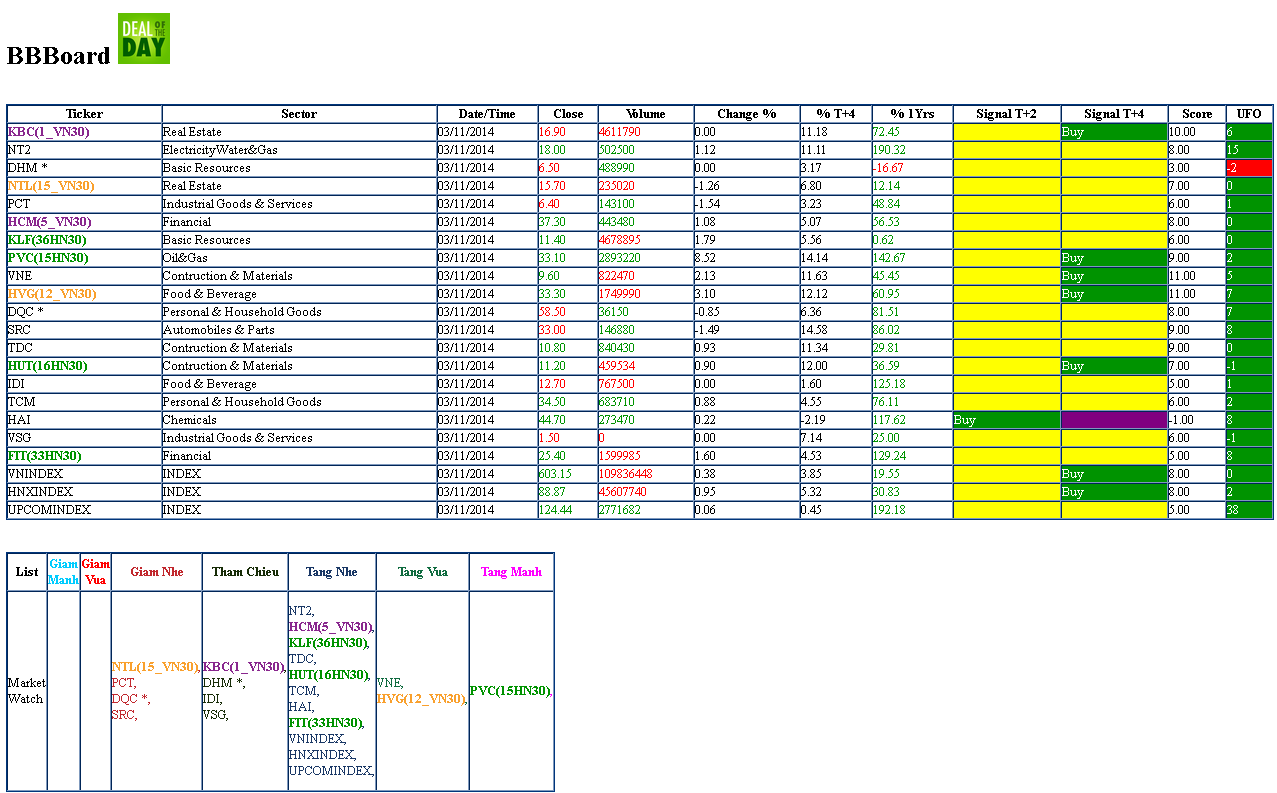
Task: Sort by the Volume column header
Action: pyautogui.click(x=645, y=114)
